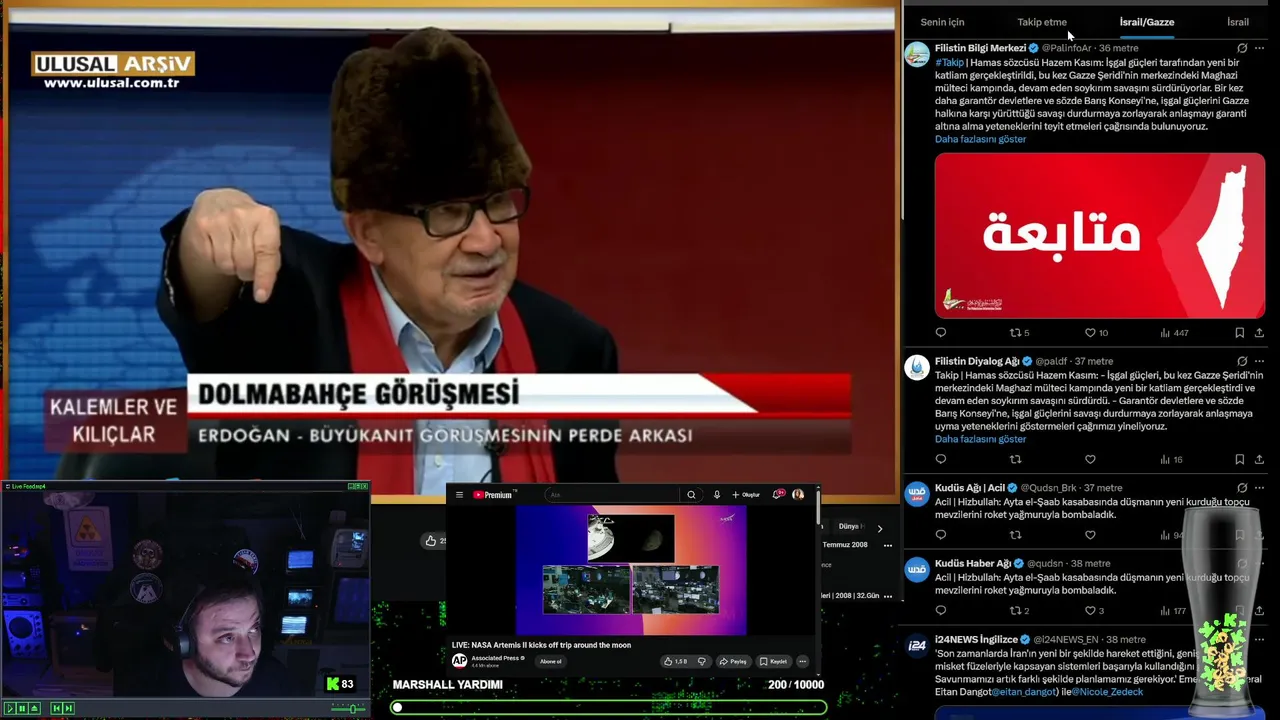Open Associated Press channel avatar
Image resolution: width=1280 pixels, height=720 pixels.
459,661
